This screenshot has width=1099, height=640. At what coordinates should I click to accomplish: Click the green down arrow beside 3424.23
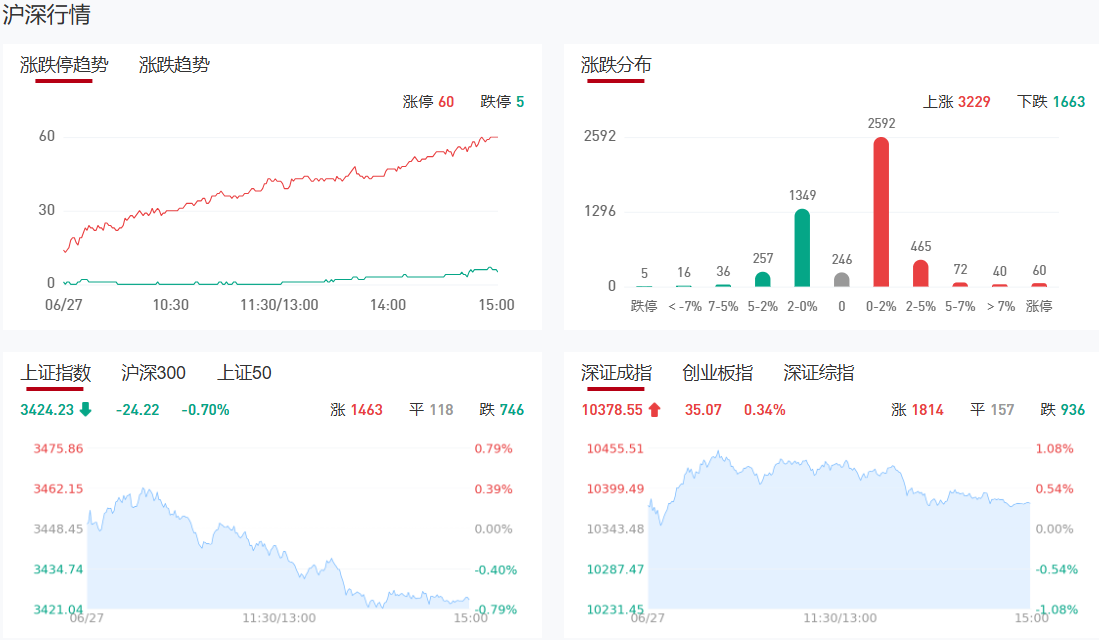[85, 409]
